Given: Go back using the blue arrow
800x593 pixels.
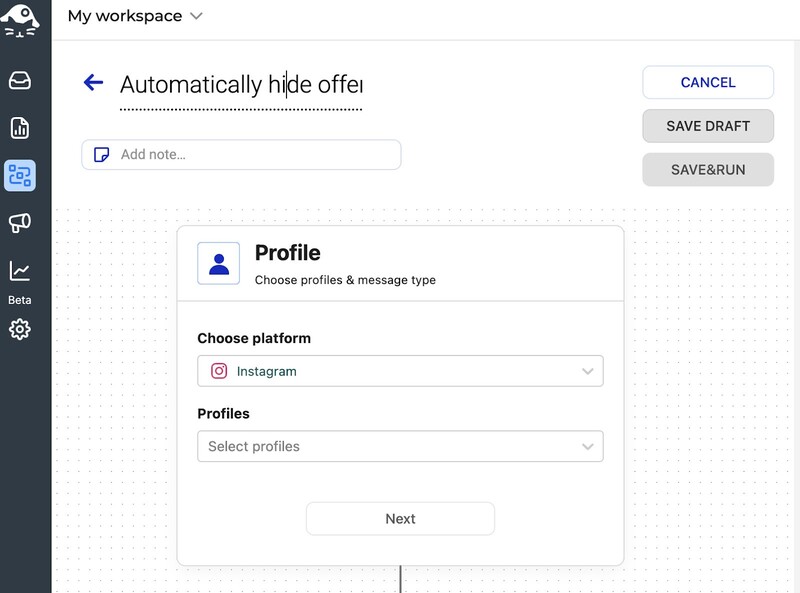Looking at the screenshot, I should point(93,82).
